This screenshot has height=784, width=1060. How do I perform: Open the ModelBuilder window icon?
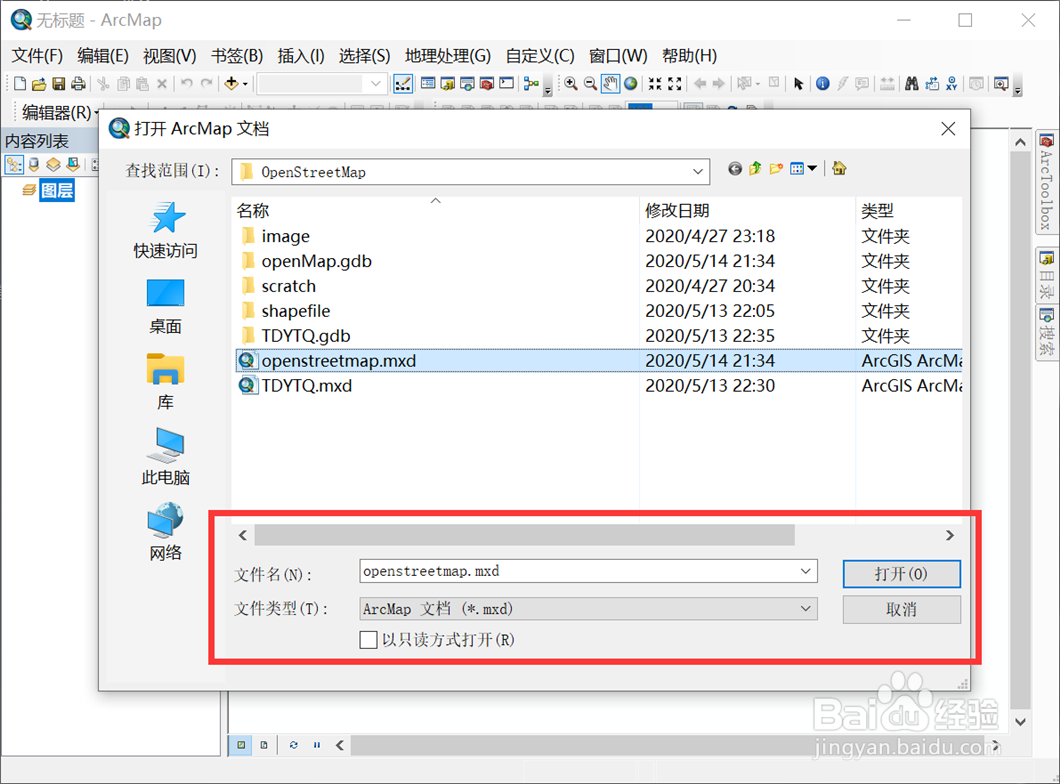point(531,83)
